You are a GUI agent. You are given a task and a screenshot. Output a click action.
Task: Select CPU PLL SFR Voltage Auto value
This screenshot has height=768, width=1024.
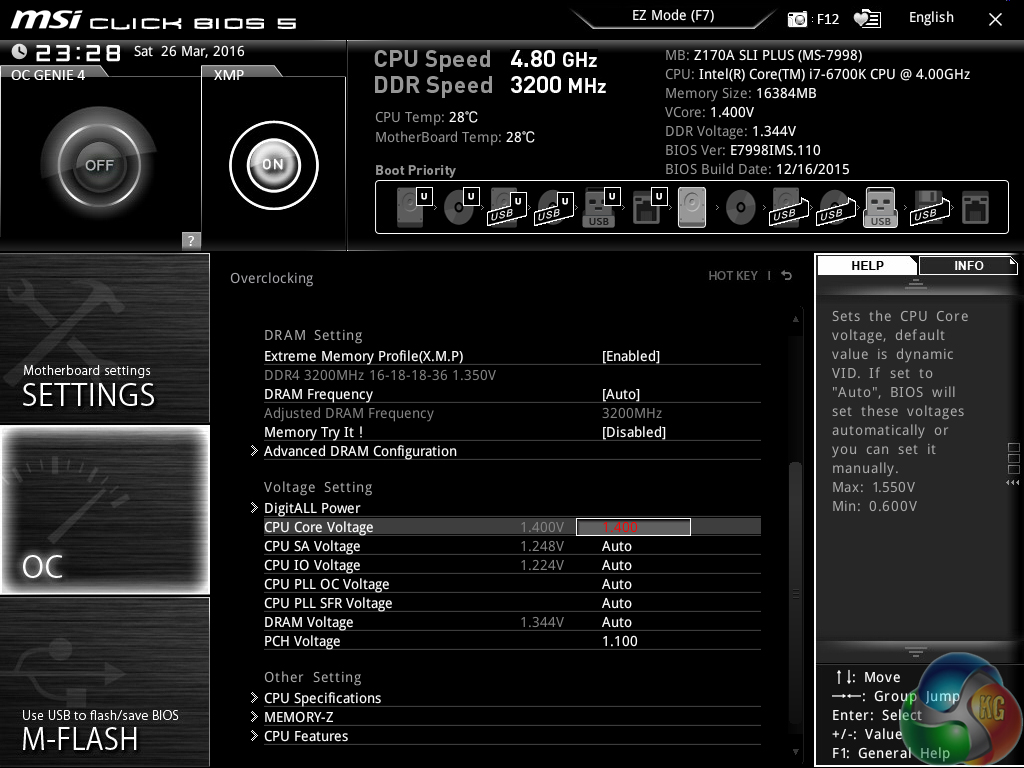click(x=616, y=603)
